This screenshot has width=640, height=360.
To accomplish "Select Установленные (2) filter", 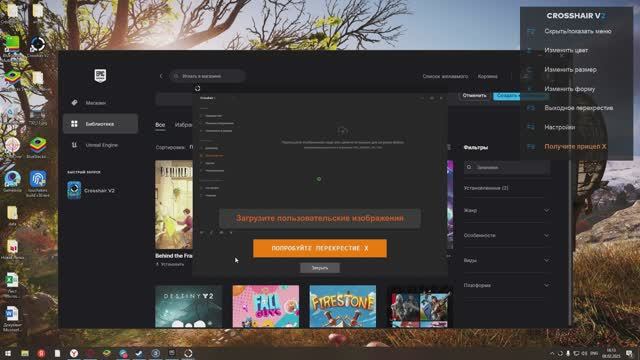I will [486, 188].
